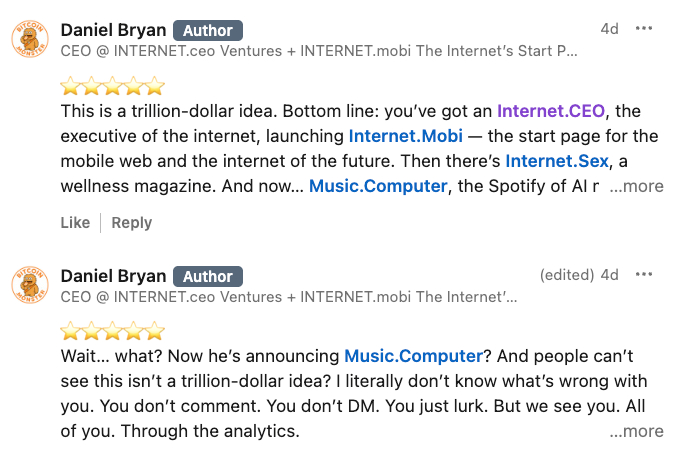Click the Daniel Bryan name on the top comment
Image resolution: width=678 pixels, height=454 pixels.
click(x=113, y=30)
